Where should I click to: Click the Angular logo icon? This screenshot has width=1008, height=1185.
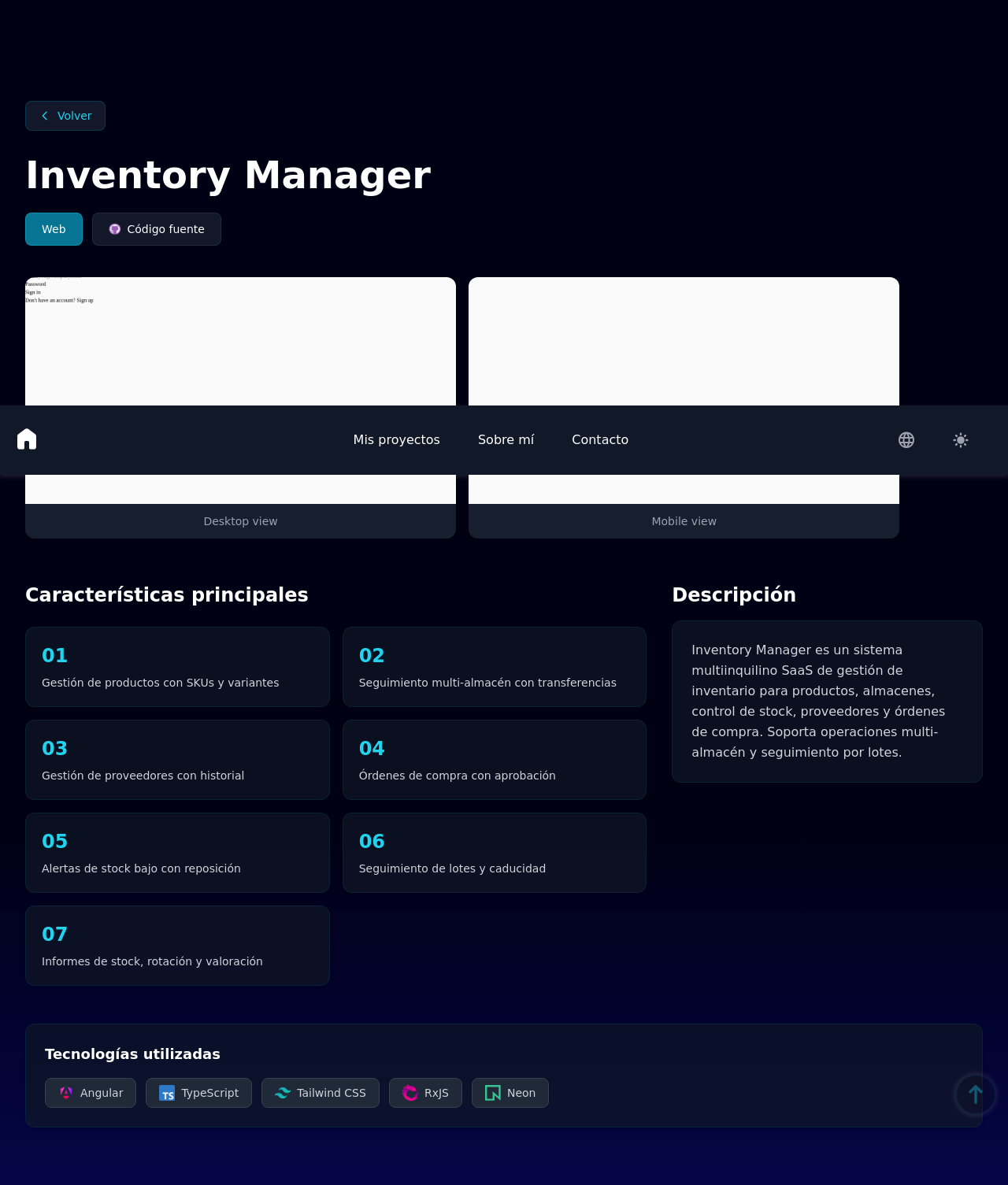(66, 1093)
